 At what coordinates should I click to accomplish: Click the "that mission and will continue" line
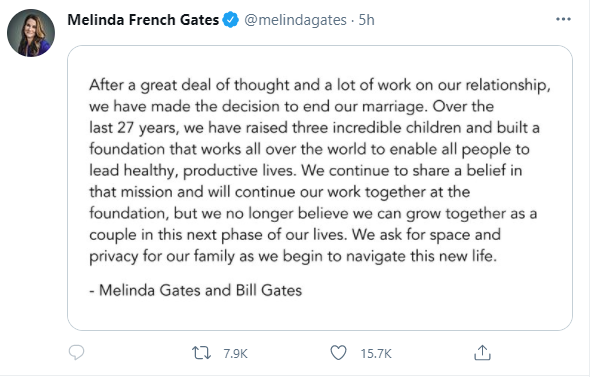[279, 192]
